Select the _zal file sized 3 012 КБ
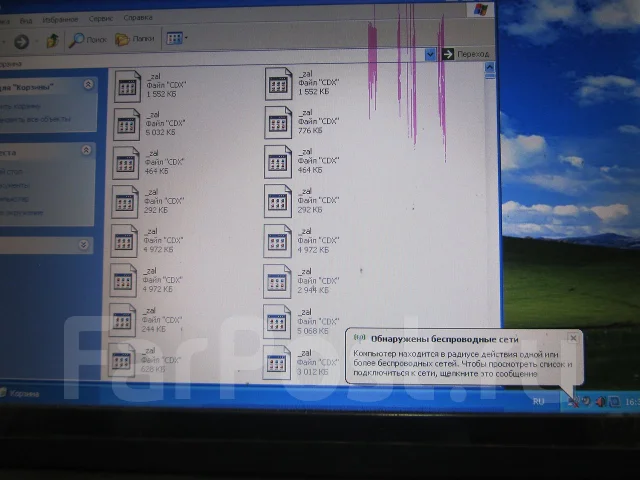 point(302,362)
